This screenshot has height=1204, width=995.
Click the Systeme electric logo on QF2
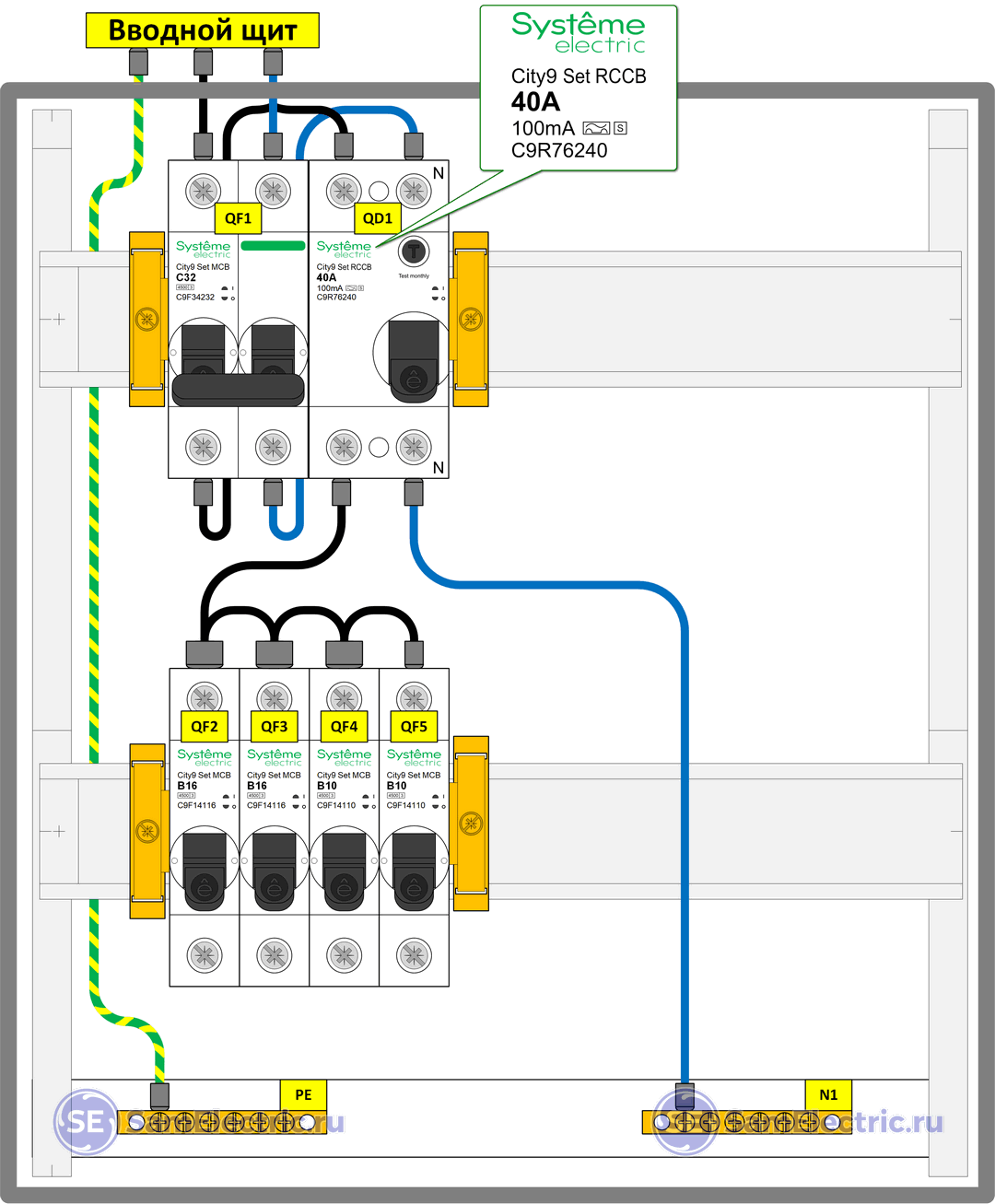tap(205, 757)
